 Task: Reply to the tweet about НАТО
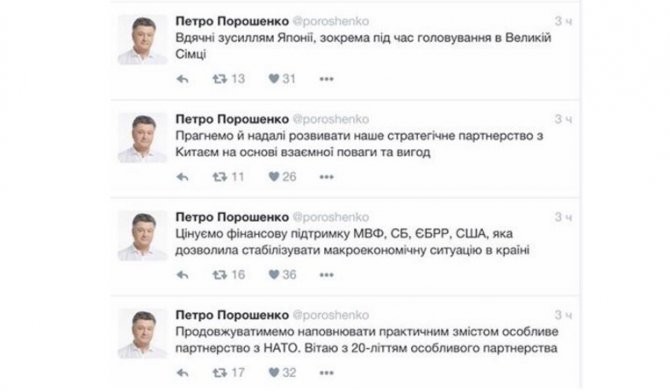click(x=182, y=373)
